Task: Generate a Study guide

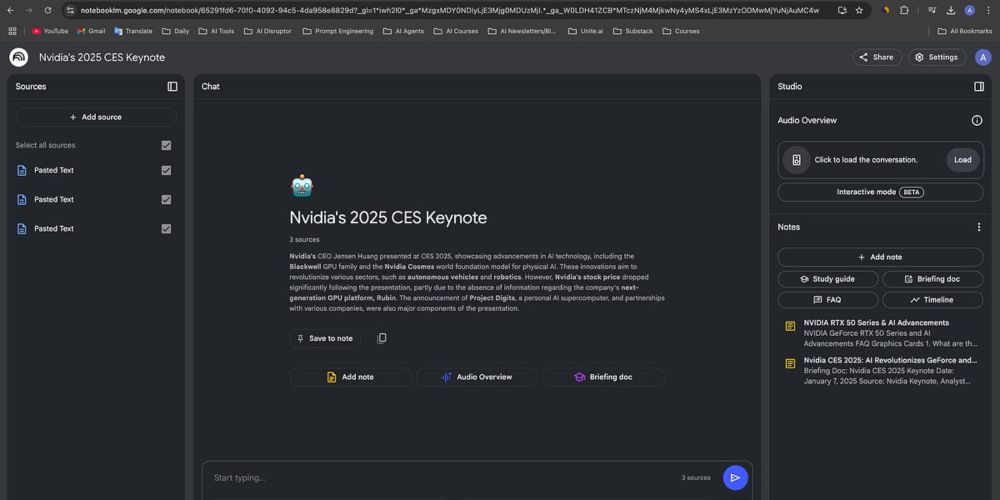Action: pyautogui.click(x=828, y=279)
